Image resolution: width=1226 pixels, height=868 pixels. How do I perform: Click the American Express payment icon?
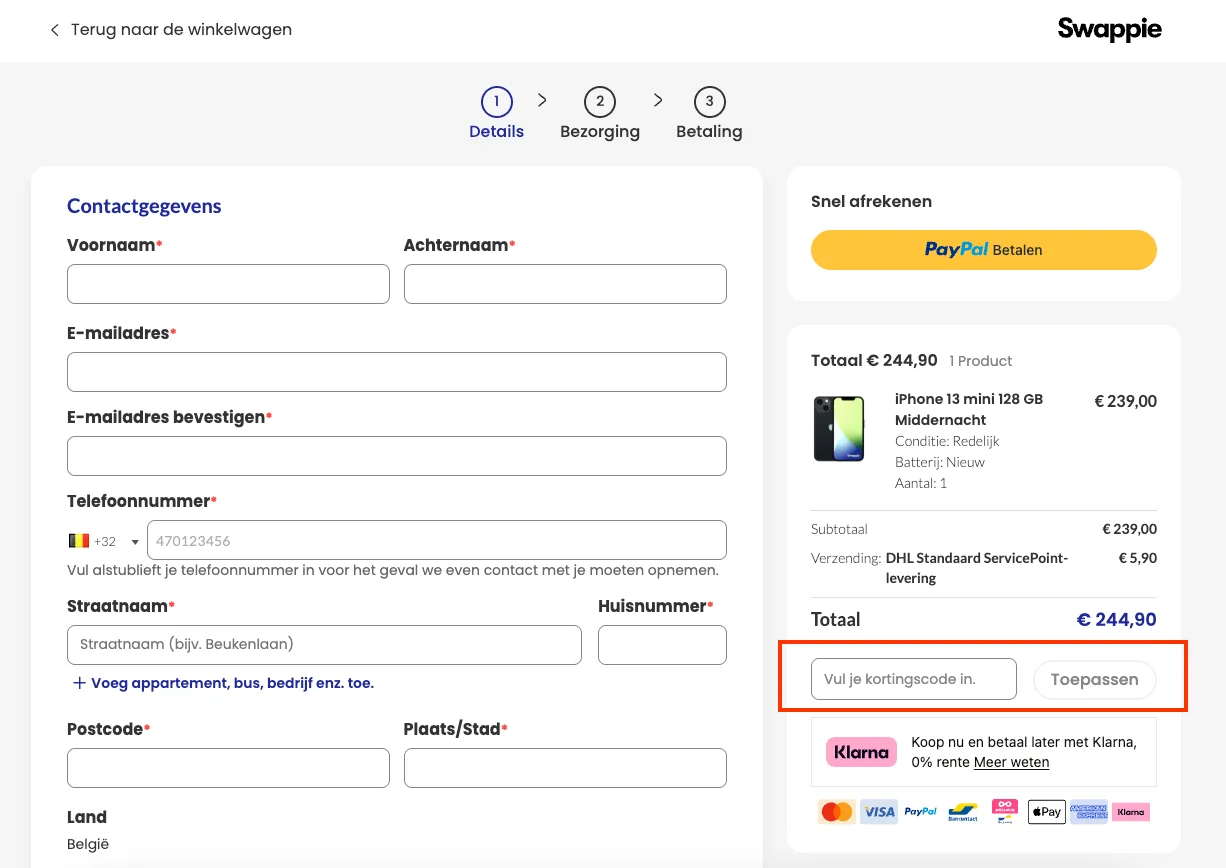click(1088, 812)
